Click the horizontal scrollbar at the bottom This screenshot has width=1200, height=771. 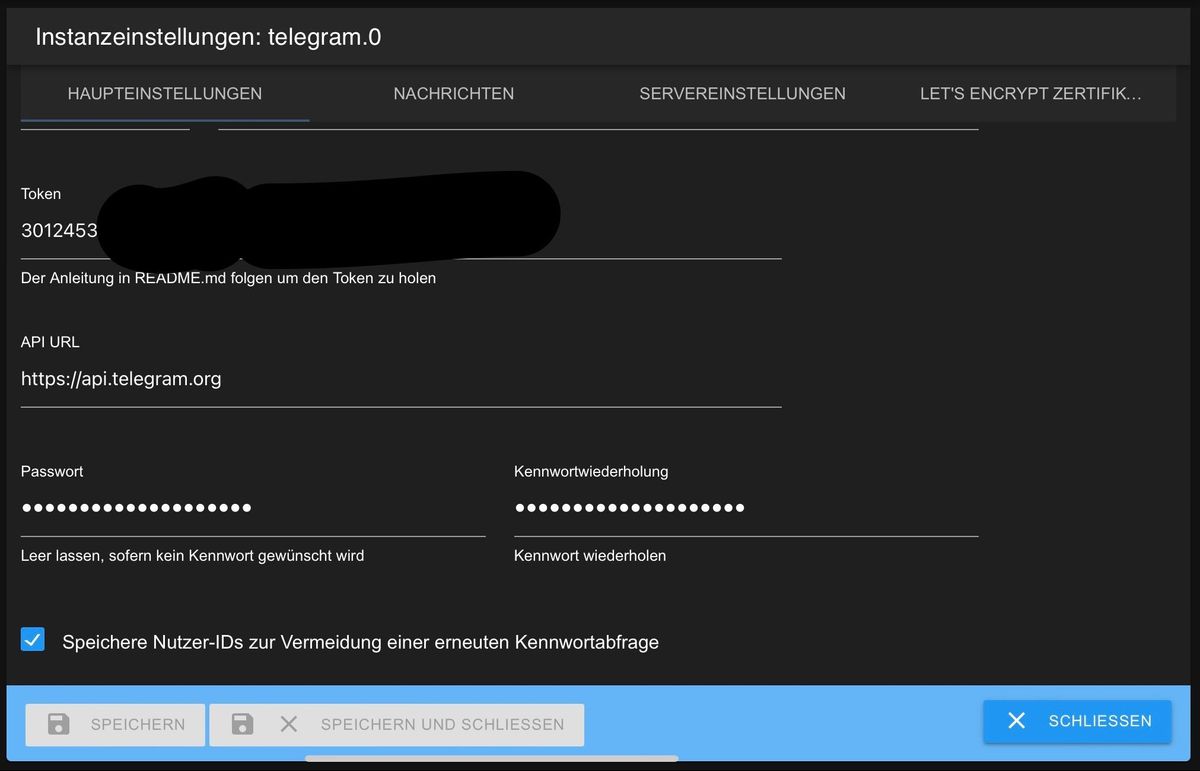[492, 759]
